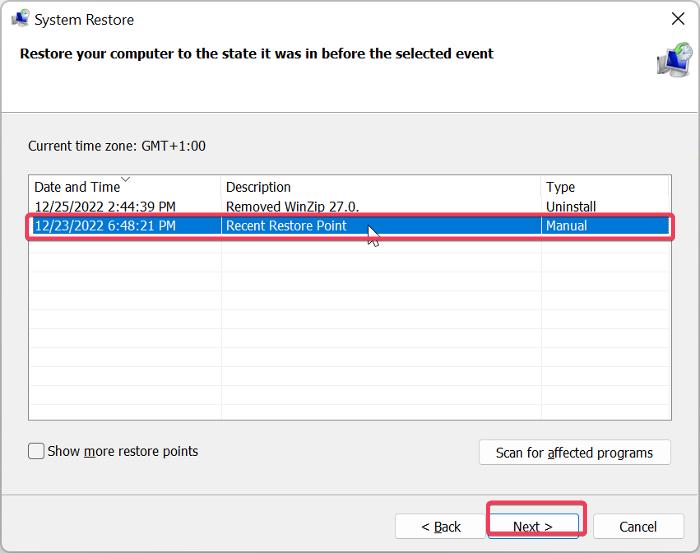
Task: Click the 'Show more restore points' label text
Action: (122, 451)
